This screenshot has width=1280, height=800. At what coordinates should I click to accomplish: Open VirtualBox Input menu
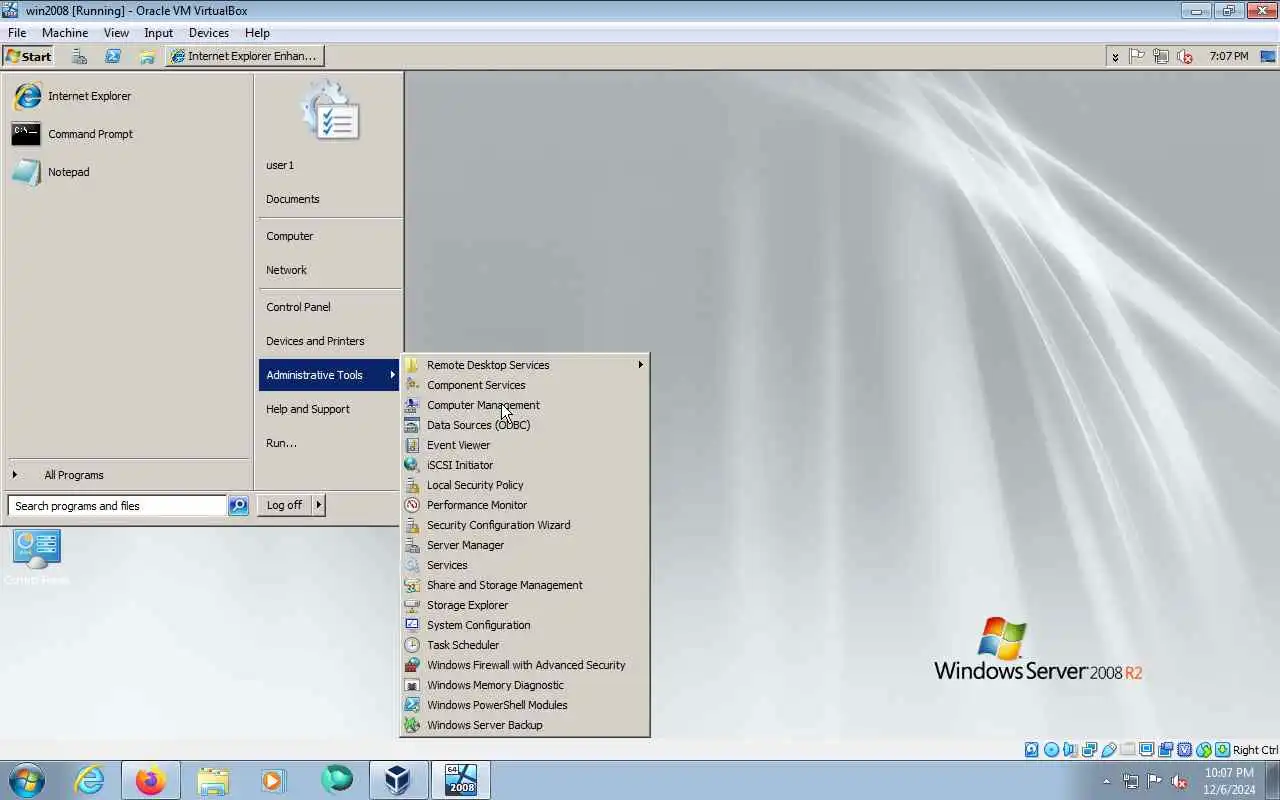[159, 33]
